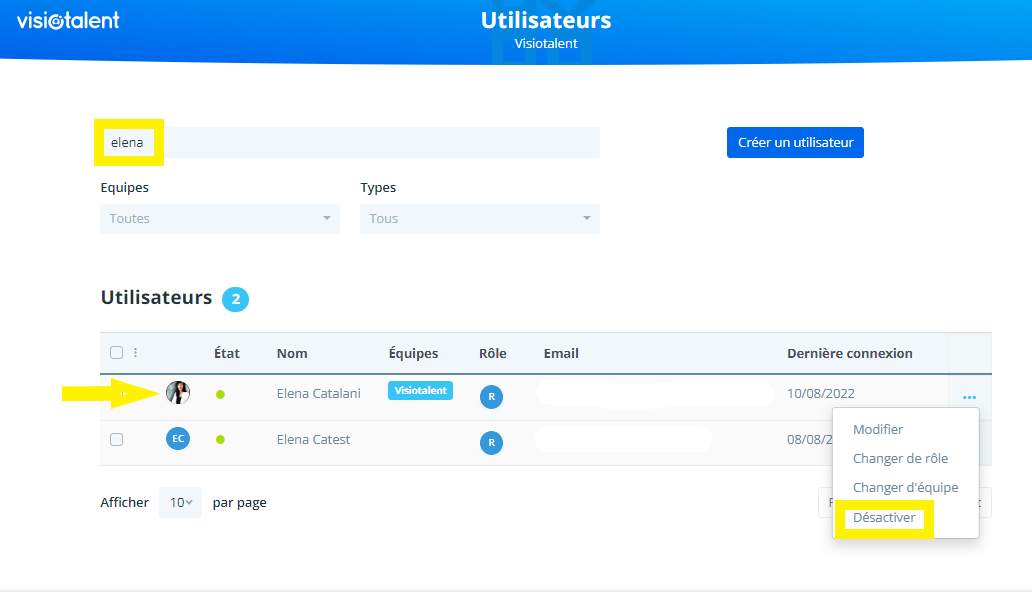Screen dimensions: 1032x594
Task: Toggle the select-all checkbox in table header
Action: [x=117, y=353]
